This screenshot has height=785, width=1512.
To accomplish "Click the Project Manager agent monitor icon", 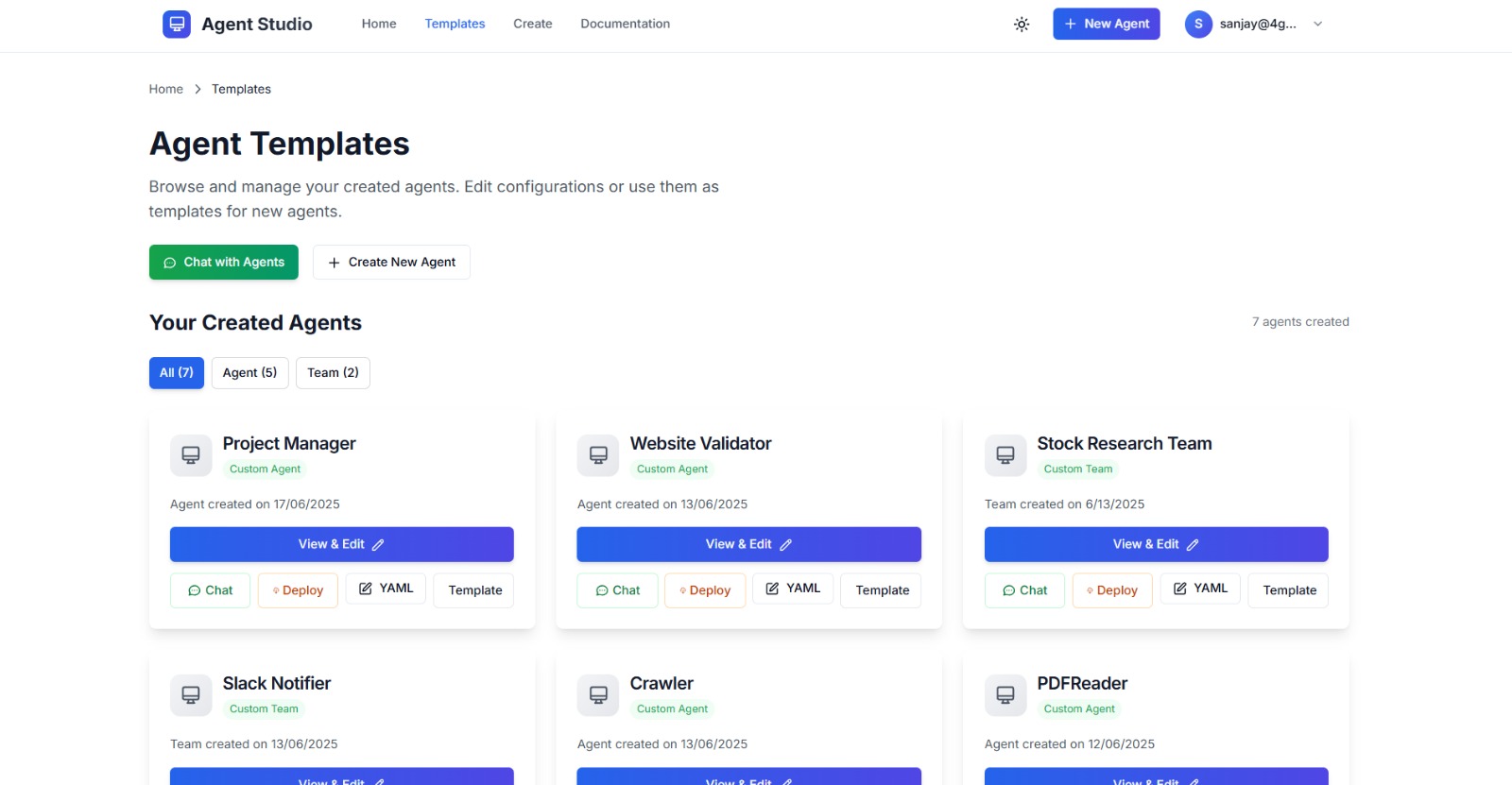I will [x=191, y=455].
